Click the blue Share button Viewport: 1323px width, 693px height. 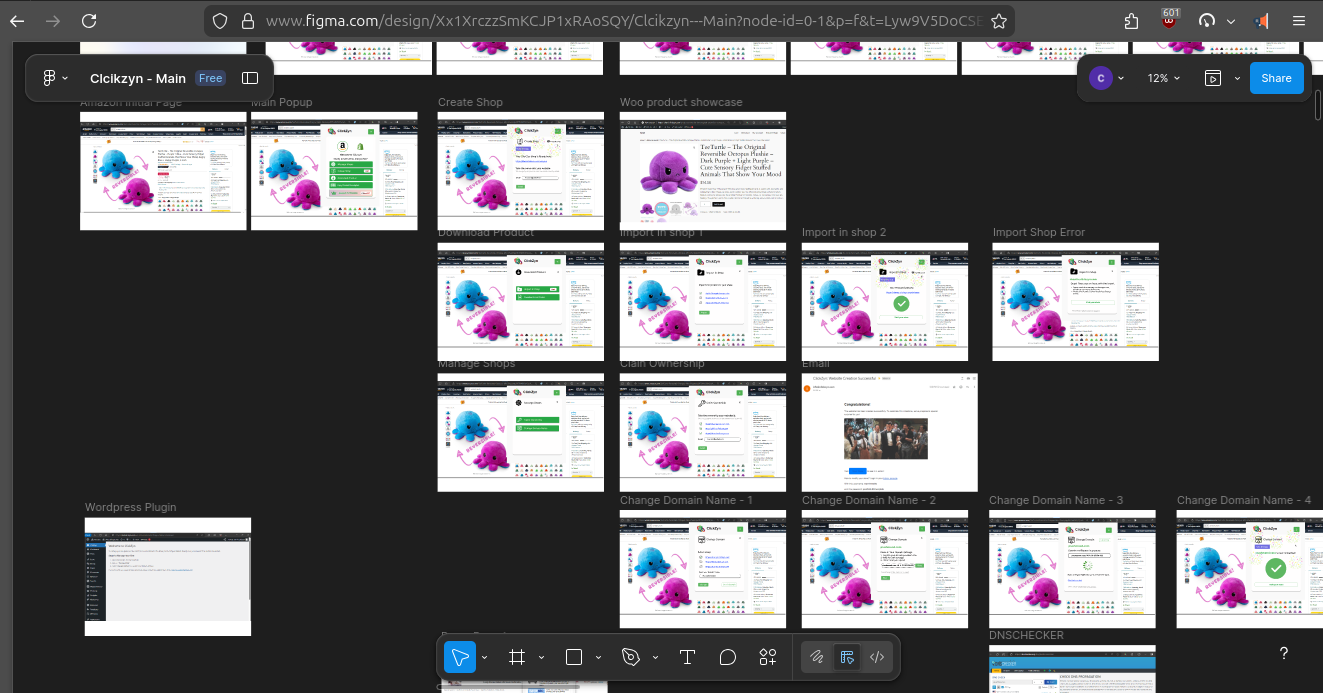tap(1276, 78)
